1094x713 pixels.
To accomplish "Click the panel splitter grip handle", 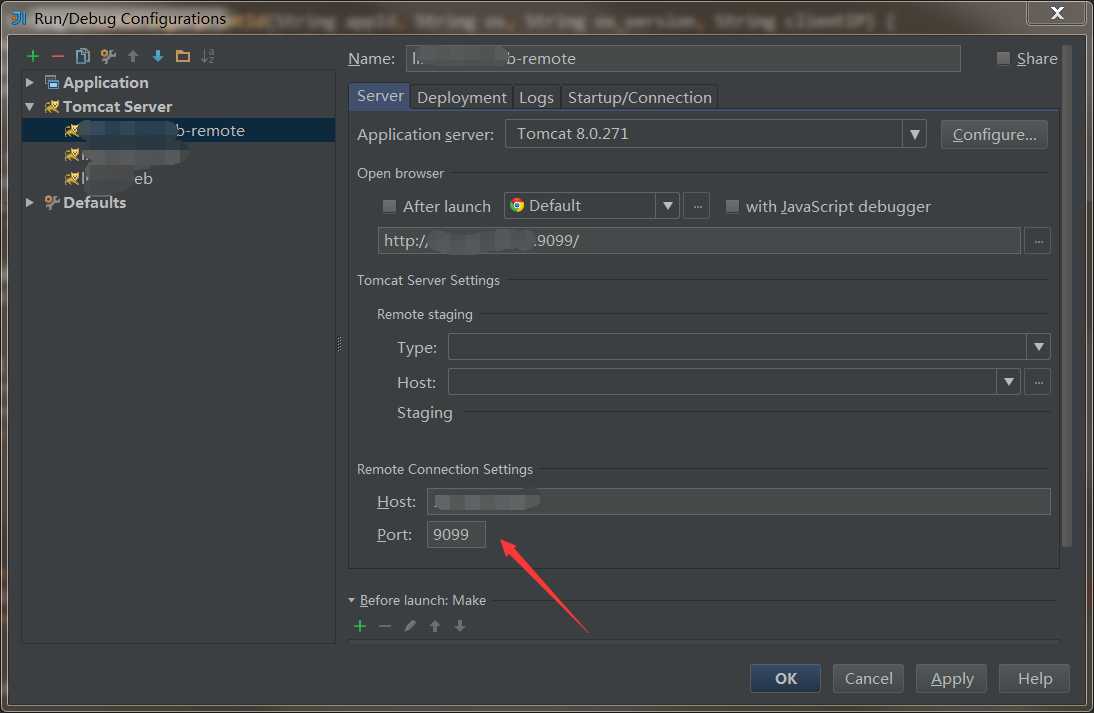I will (340, 344).
